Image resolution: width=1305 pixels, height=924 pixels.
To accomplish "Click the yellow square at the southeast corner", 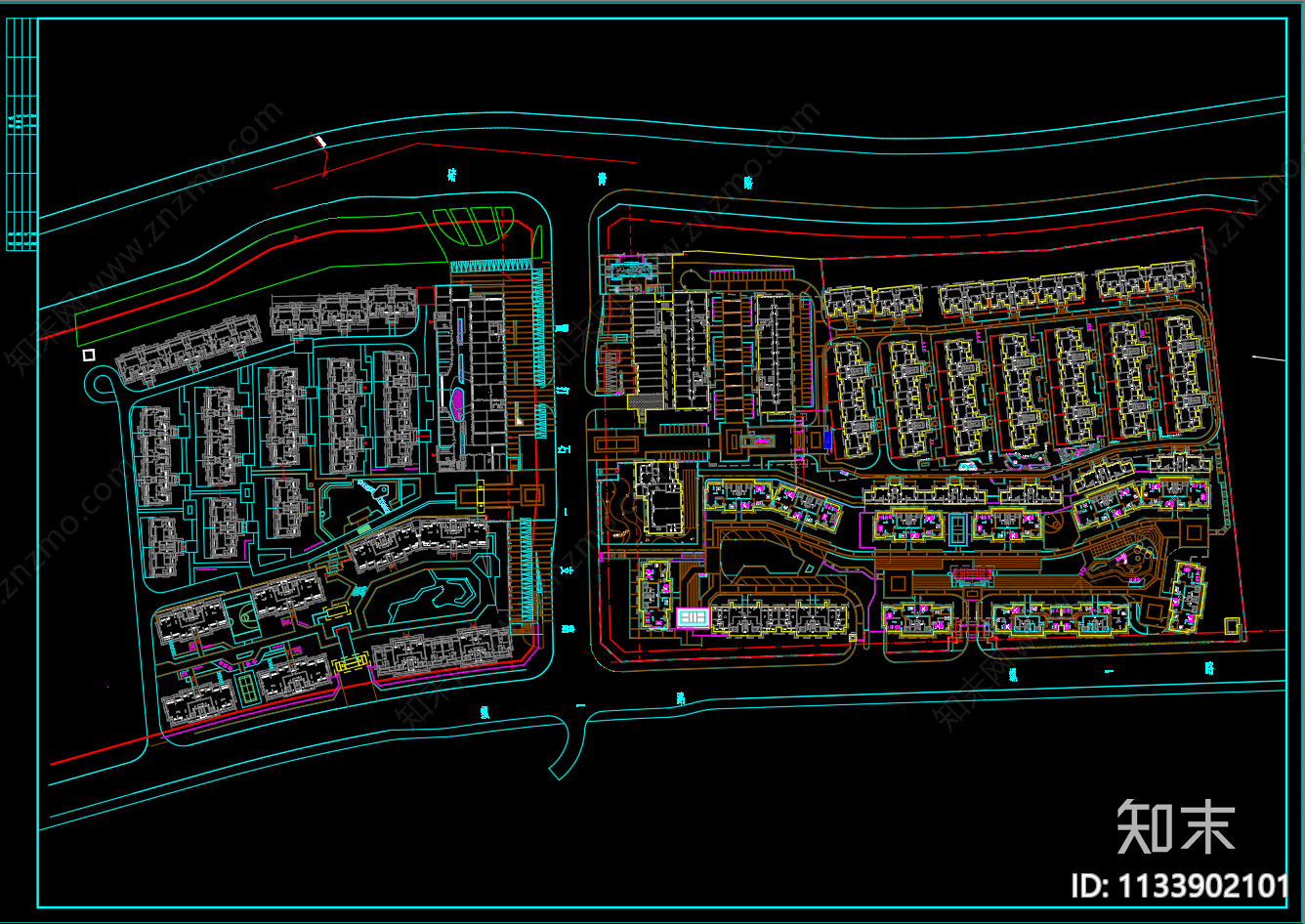I will point(1234,626).
